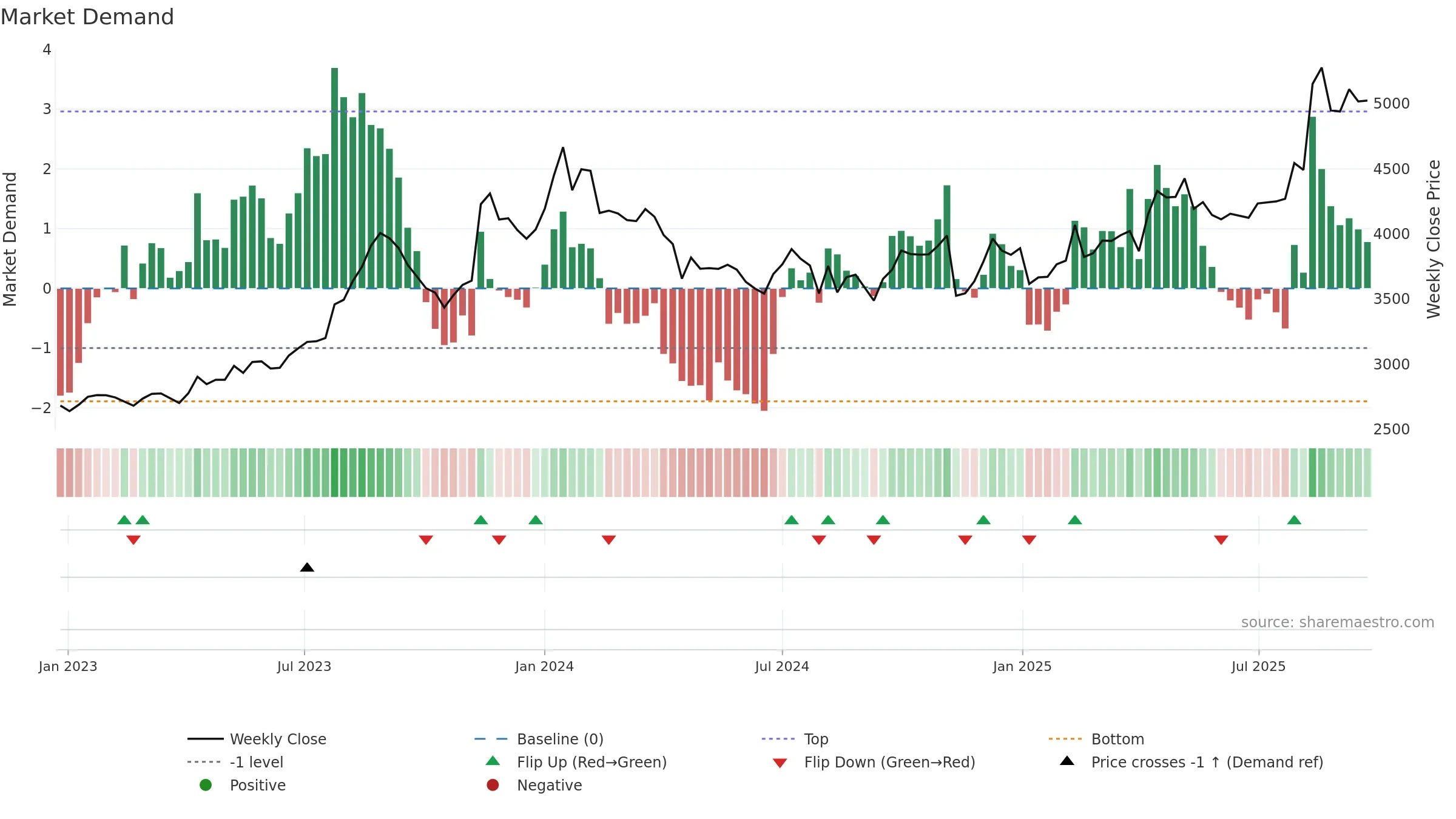Click the Positive legend label

pyautogui.click(x=257, y=785)
